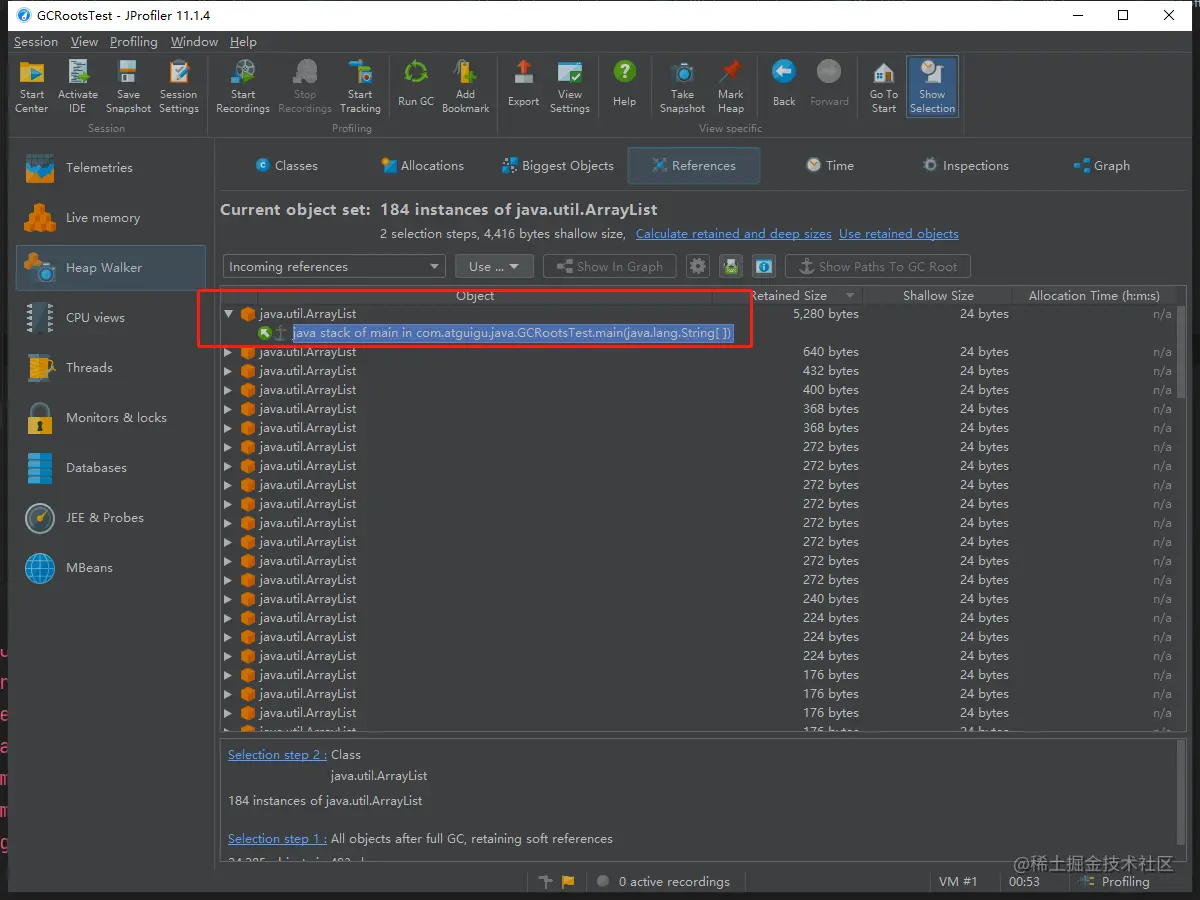Collapse the first java.util.ArrayList row
This screenshot has height=900, width=1200.
click(229, 314)
